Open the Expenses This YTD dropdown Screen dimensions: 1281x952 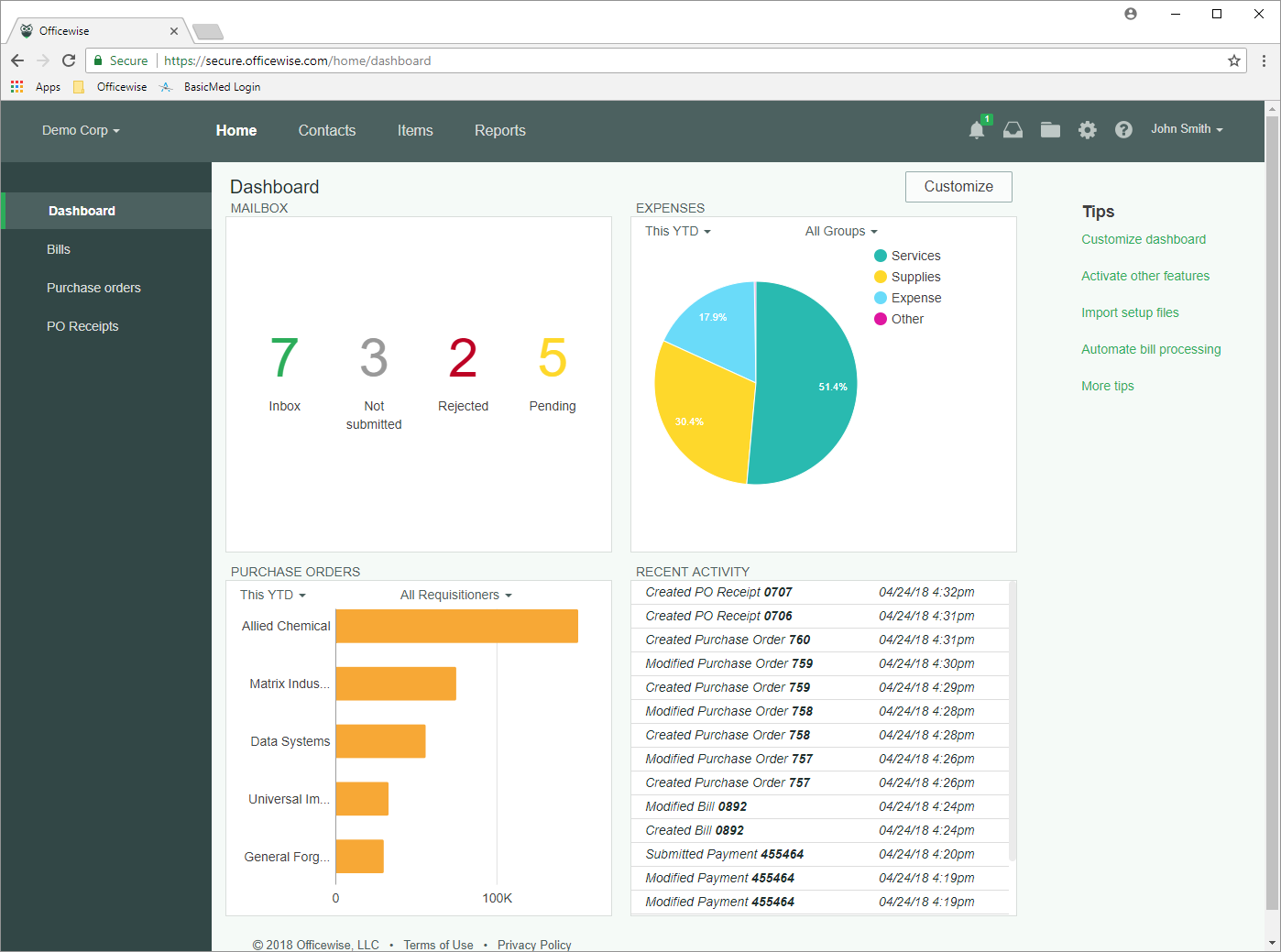pyautogui.click(x=677, y=231)
